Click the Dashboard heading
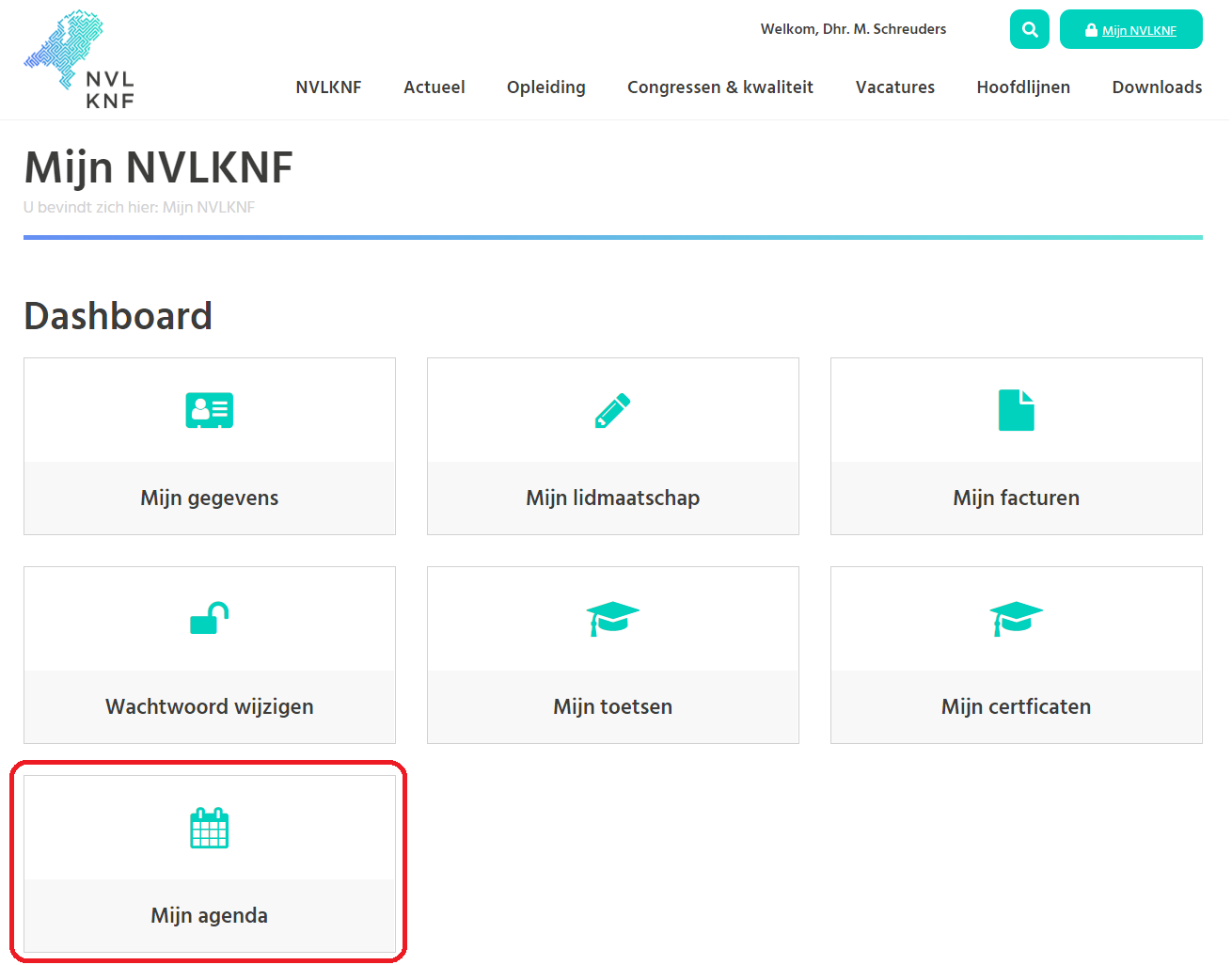1232x965 pixels. 118,316
